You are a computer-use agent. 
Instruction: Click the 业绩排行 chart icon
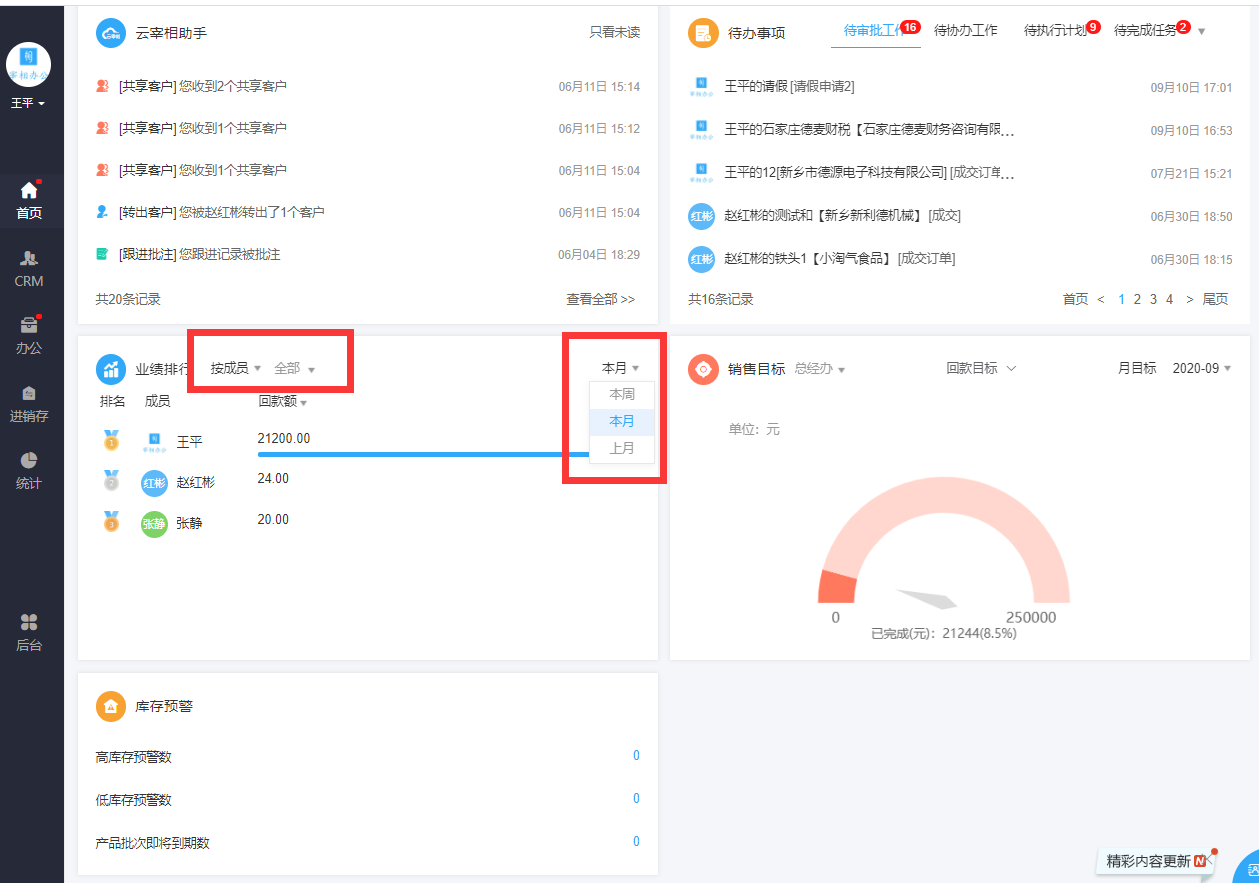pos(111,369)
